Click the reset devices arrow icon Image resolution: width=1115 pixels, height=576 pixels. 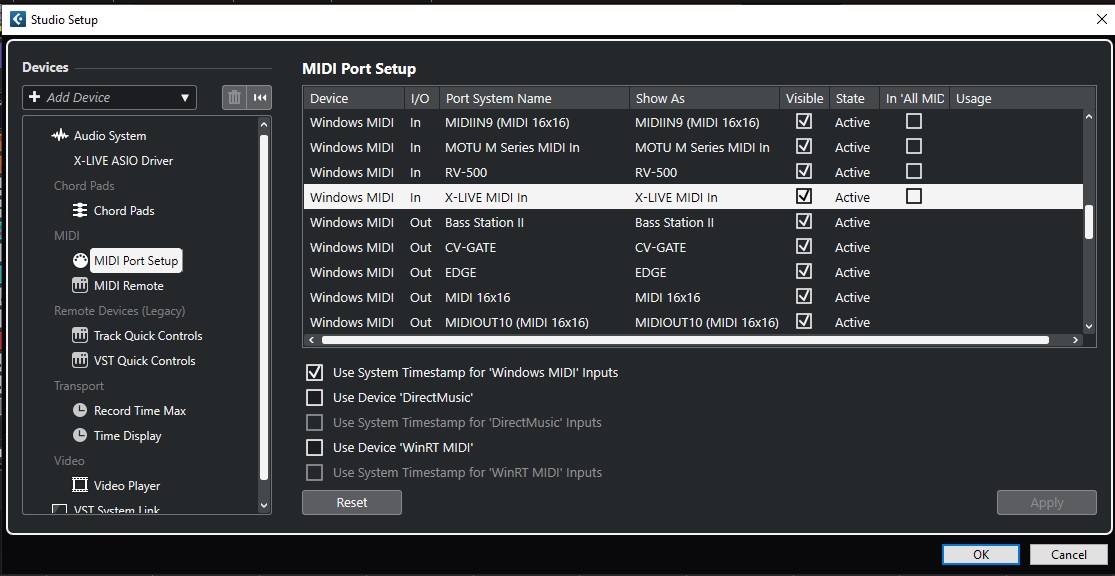click(x=260, y=97)
